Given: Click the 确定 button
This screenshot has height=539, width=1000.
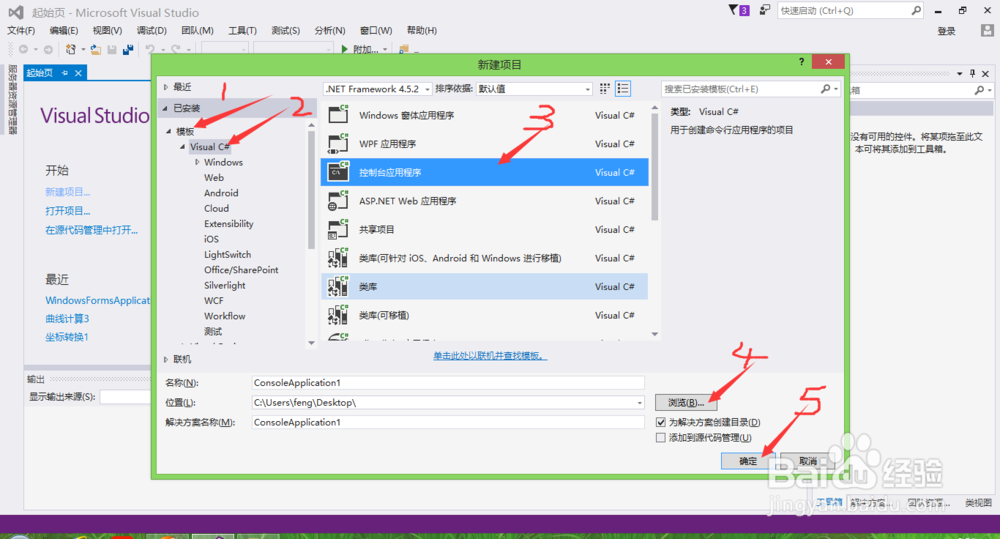Looking at the screenshot, I should [748, 461].
